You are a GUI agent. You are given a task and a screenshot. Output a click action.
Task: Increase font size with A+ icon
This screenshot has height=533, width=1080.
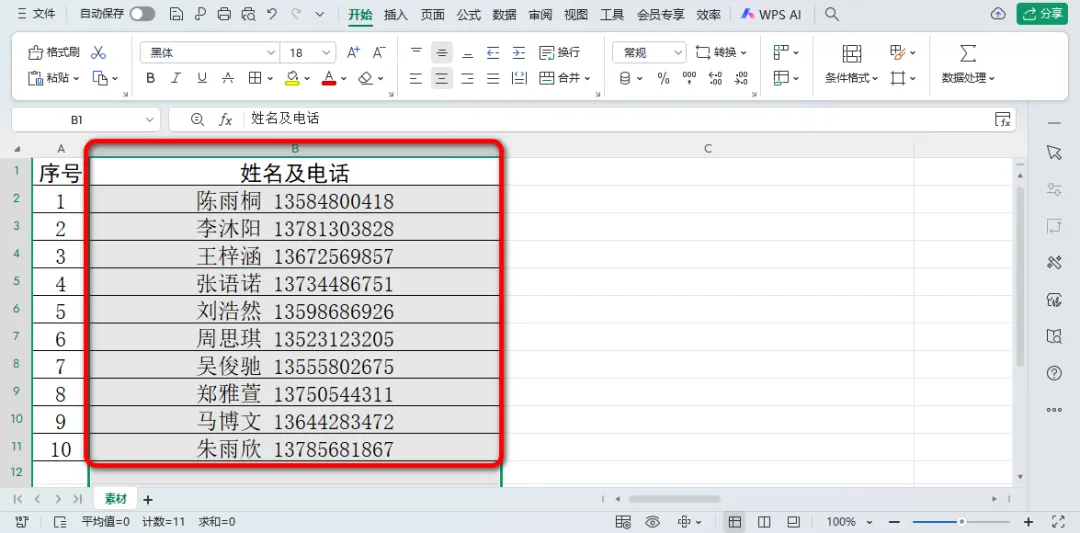pyautogui.click(x=353, y=52)
